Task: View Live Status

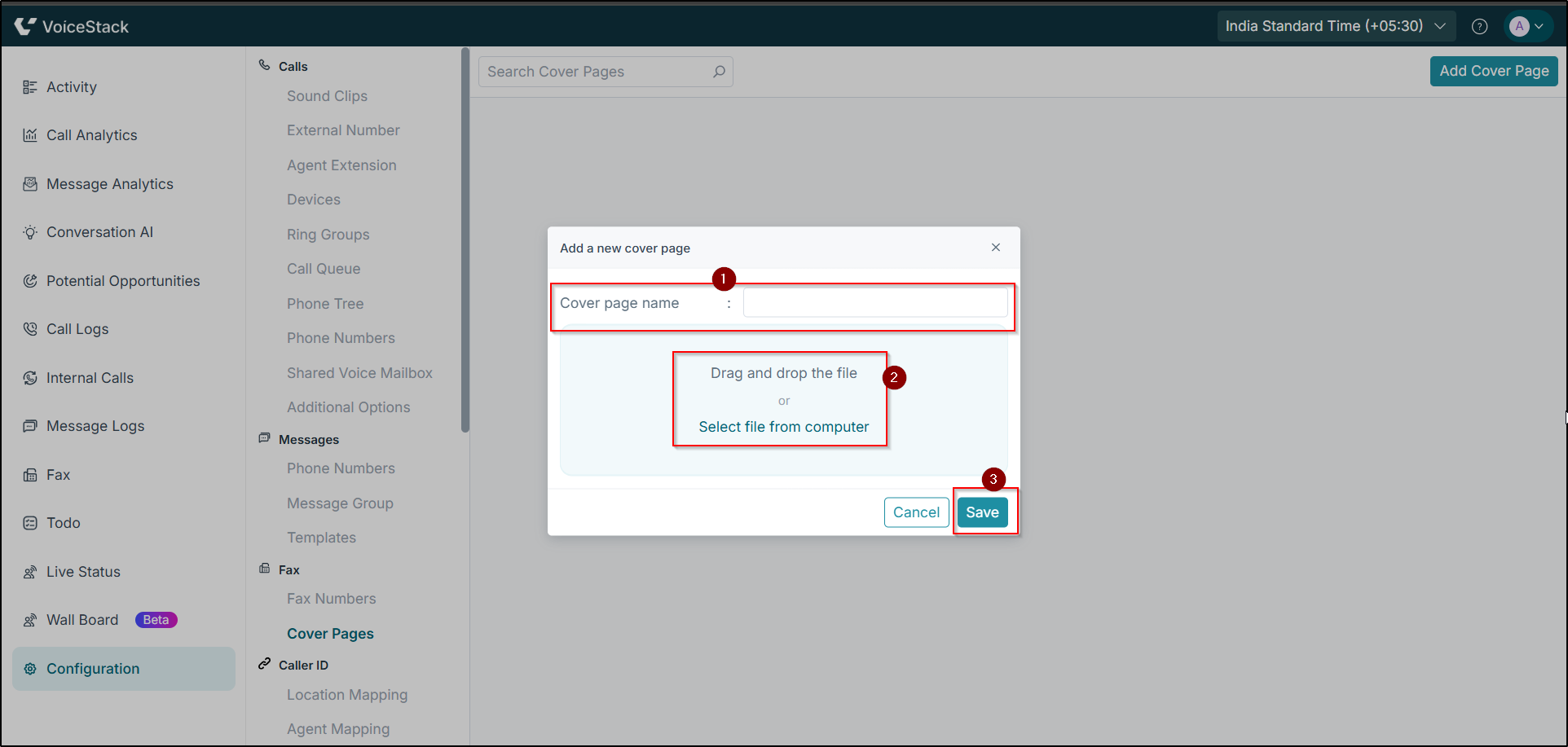Action: coord(82,571)
